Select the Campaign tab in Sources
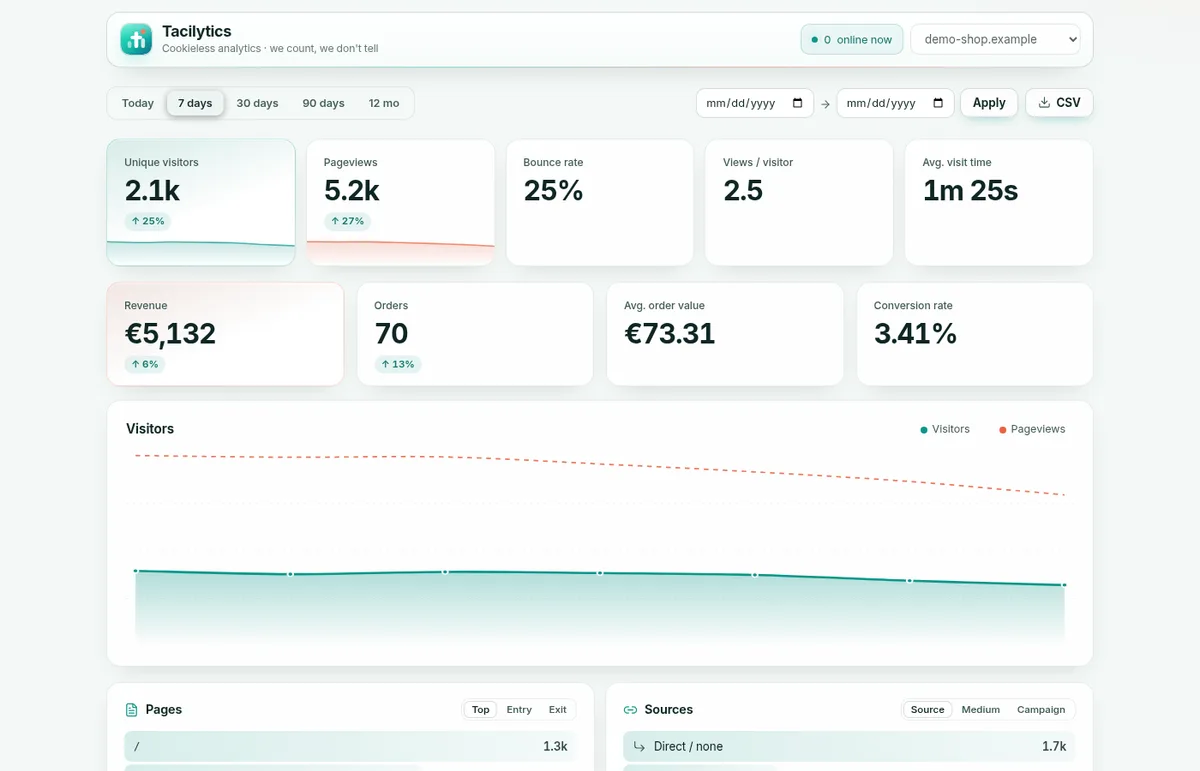 point(1041,710)
